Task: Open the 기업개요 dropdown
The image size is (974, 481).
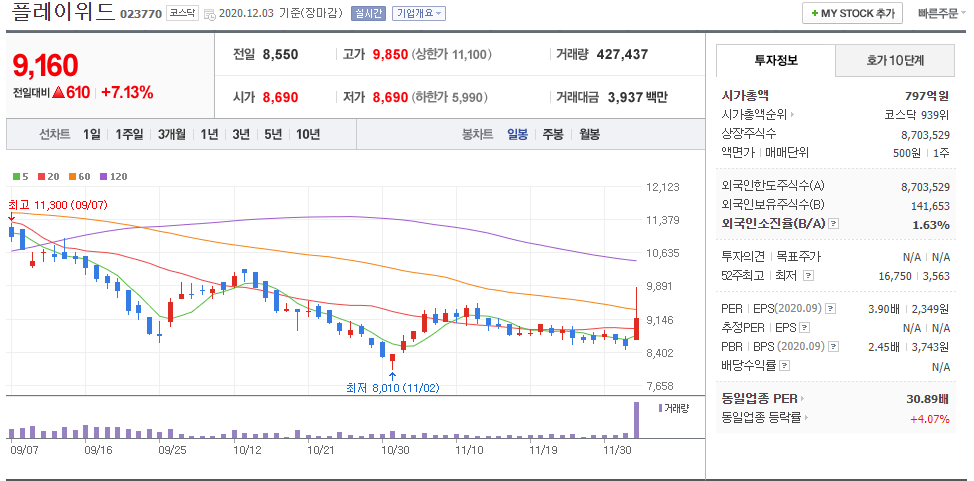Action: pyautogui.click(x=419, y=13)
